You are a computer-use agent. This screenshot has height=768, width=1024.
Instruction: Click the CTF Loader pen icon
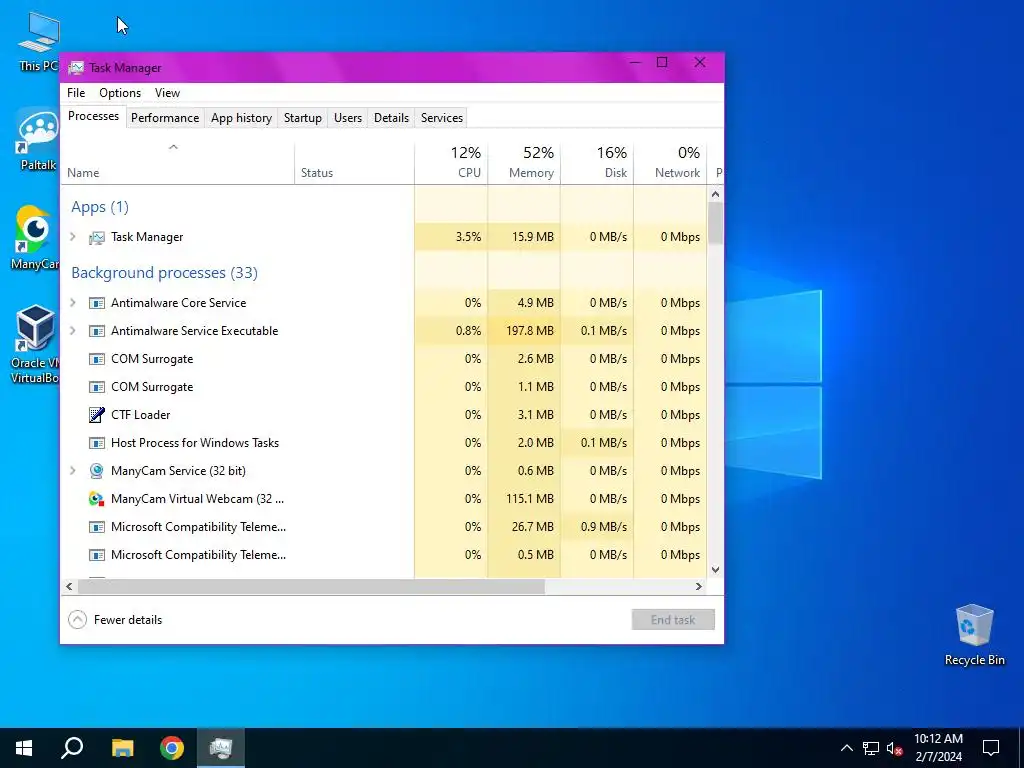tap(97, 415)
